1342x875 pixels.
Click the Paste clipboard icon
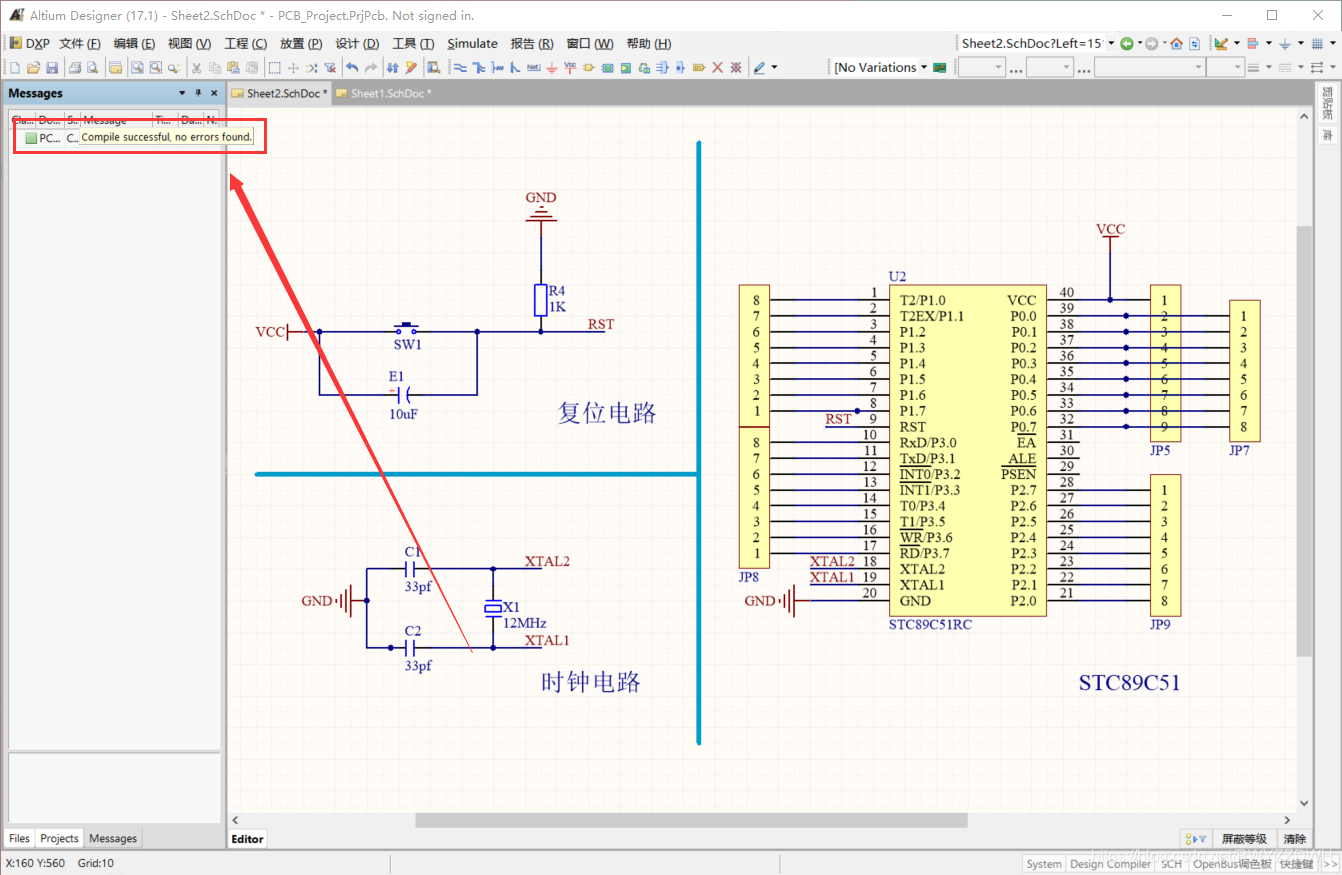[x=233, y=68]
